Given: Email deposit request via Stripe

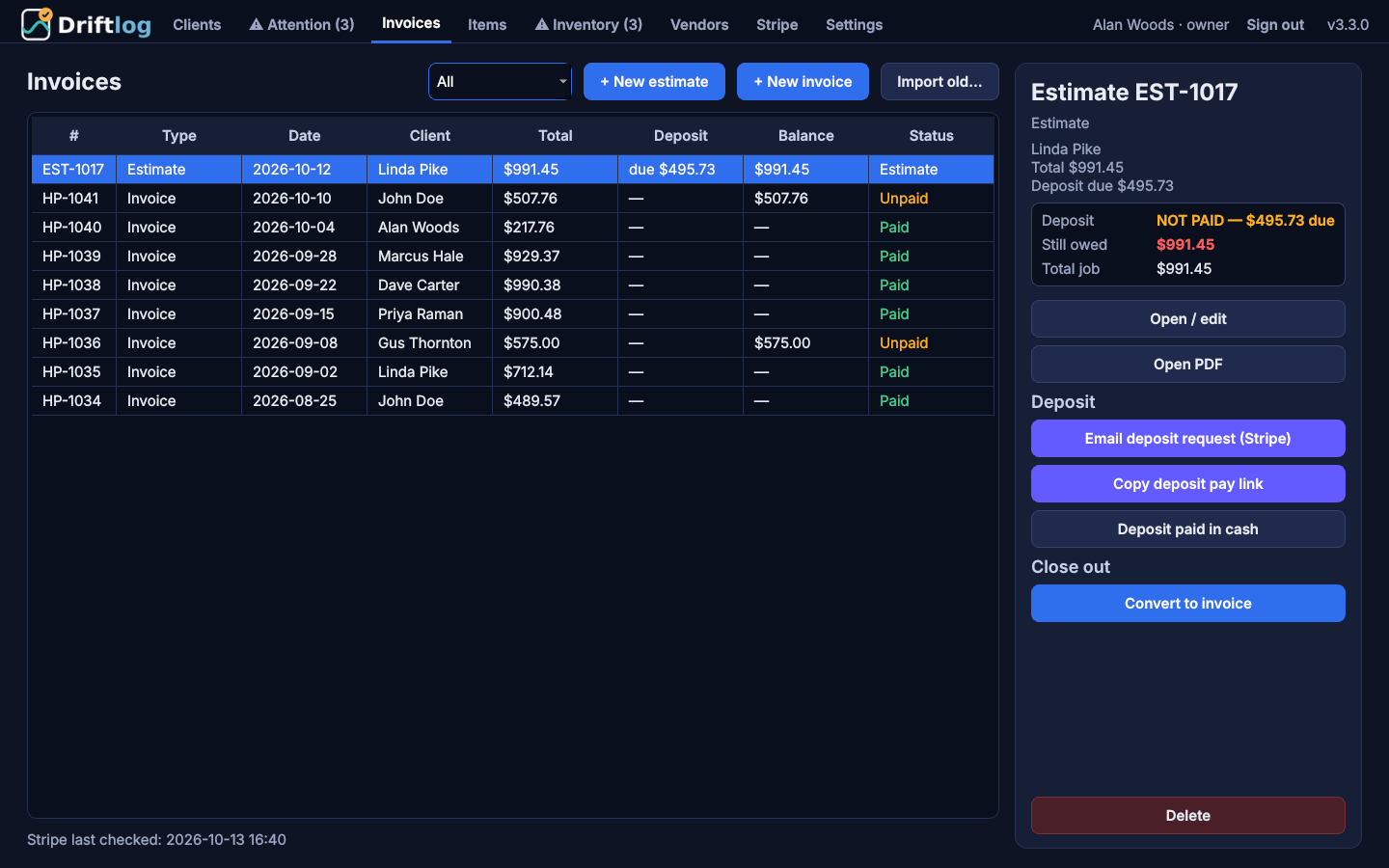Looking at the screenshot, I should (1188, 439).
